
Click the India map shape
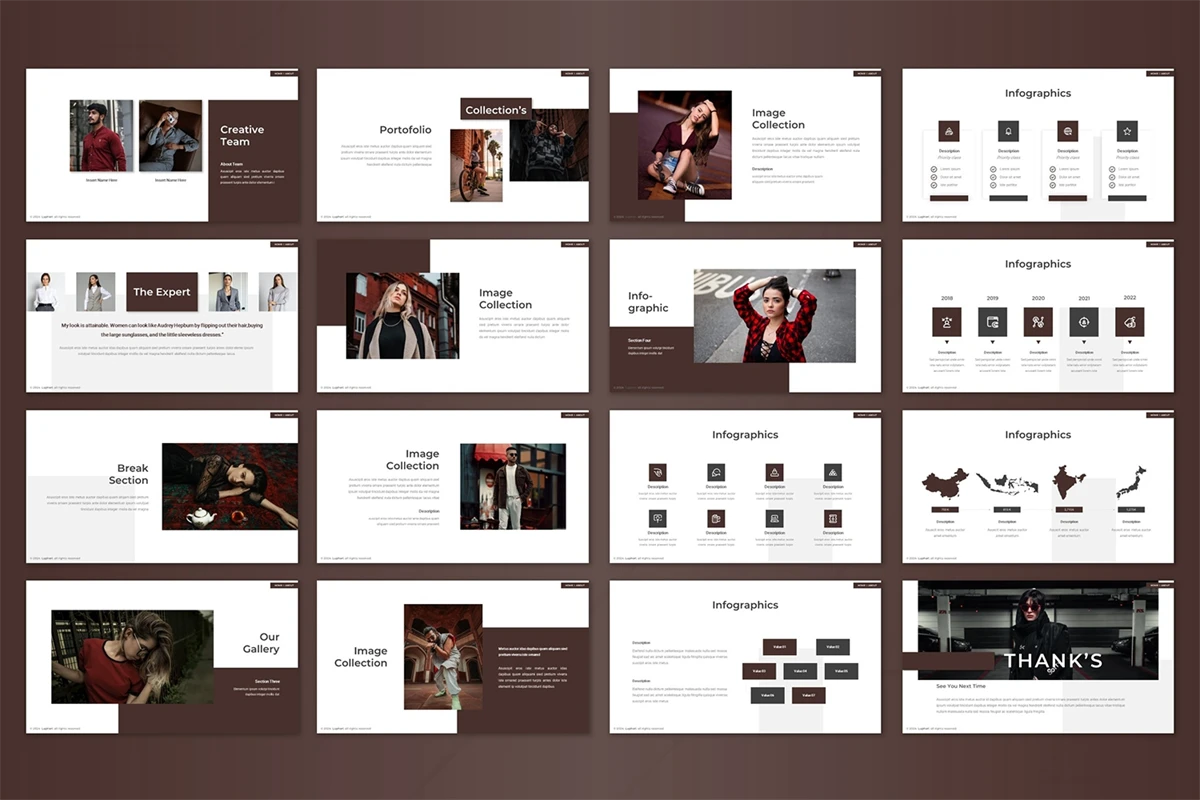coord(1069,484)
